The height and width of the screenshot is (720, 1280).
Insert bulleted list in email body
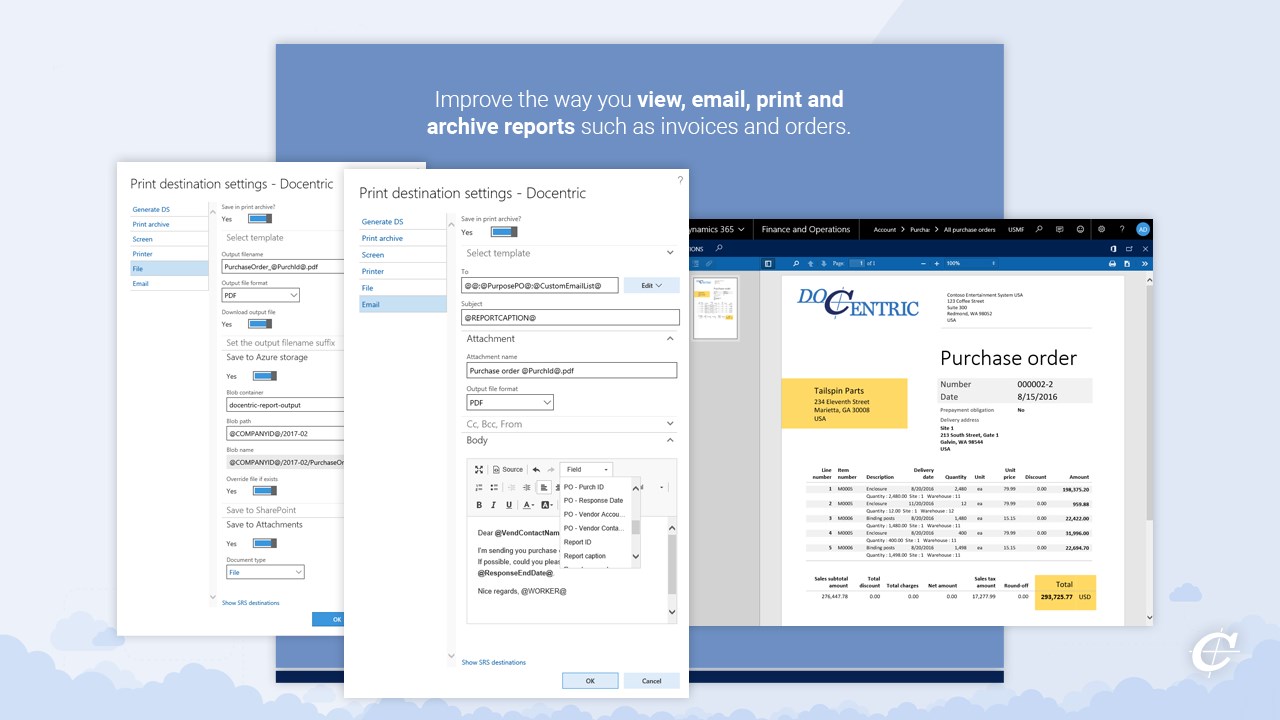pos(494,487)
